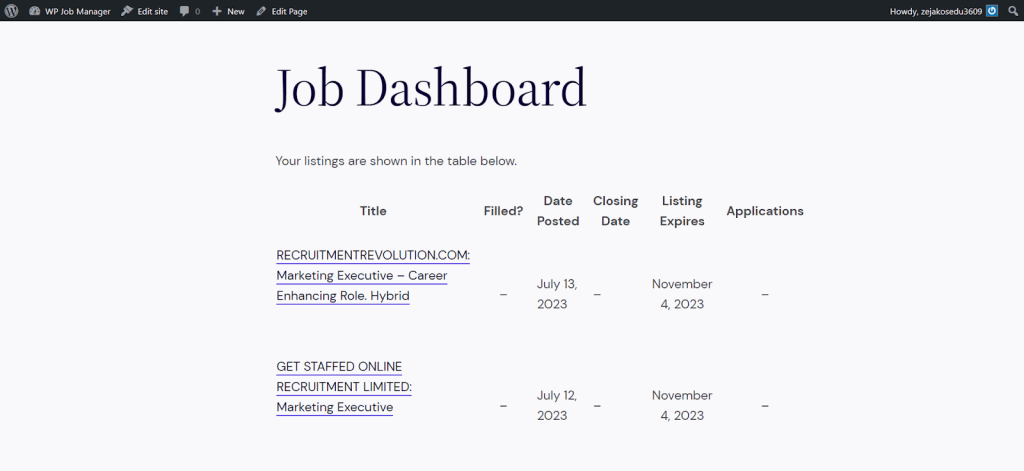Viewport: 1024px width, 471px height.
Task: Click the plus icon next to New
Action: point(217,11)
